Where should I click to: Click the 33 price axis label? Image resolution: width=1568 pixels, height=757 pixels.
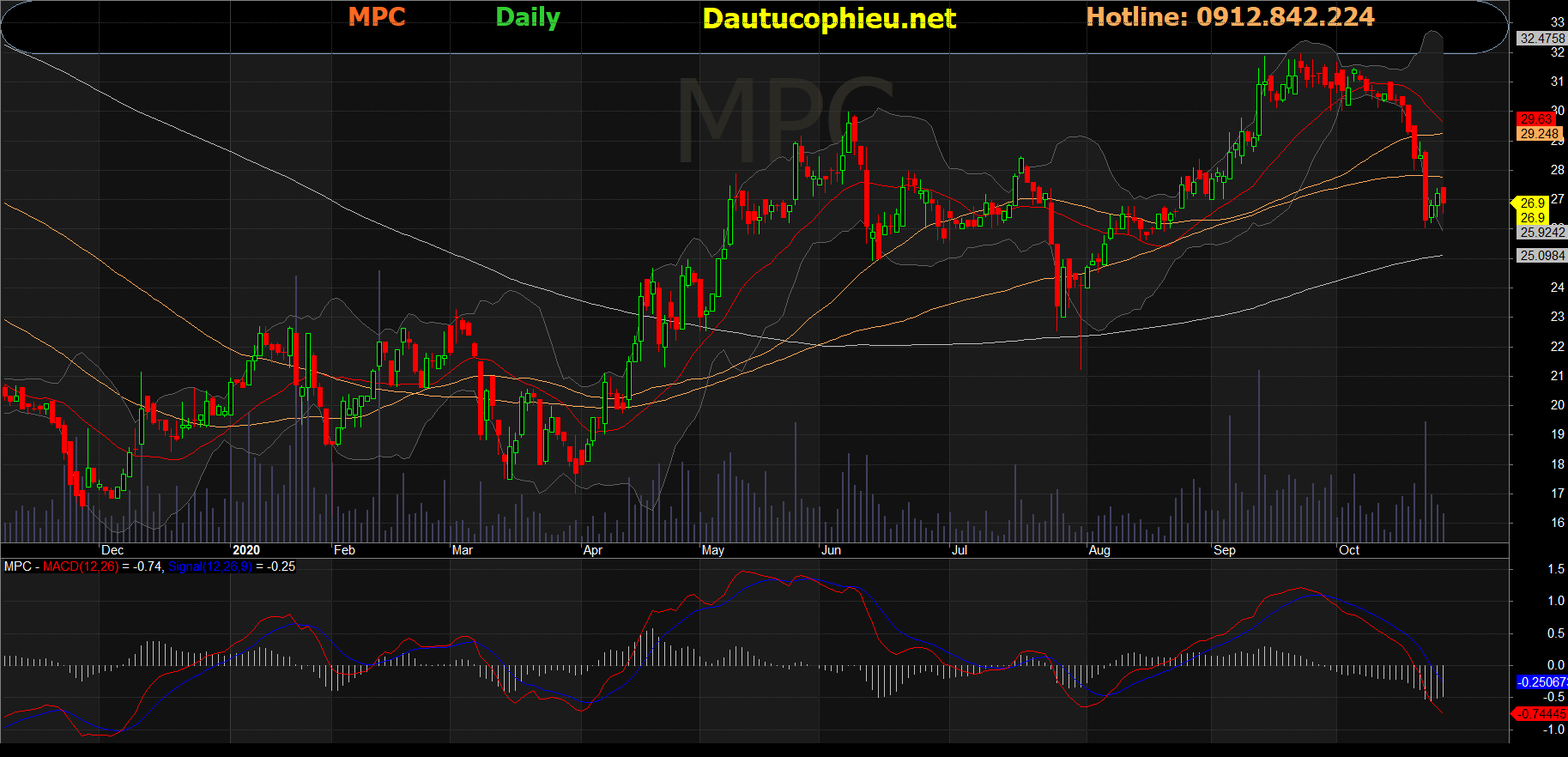tap(1558, 22)
